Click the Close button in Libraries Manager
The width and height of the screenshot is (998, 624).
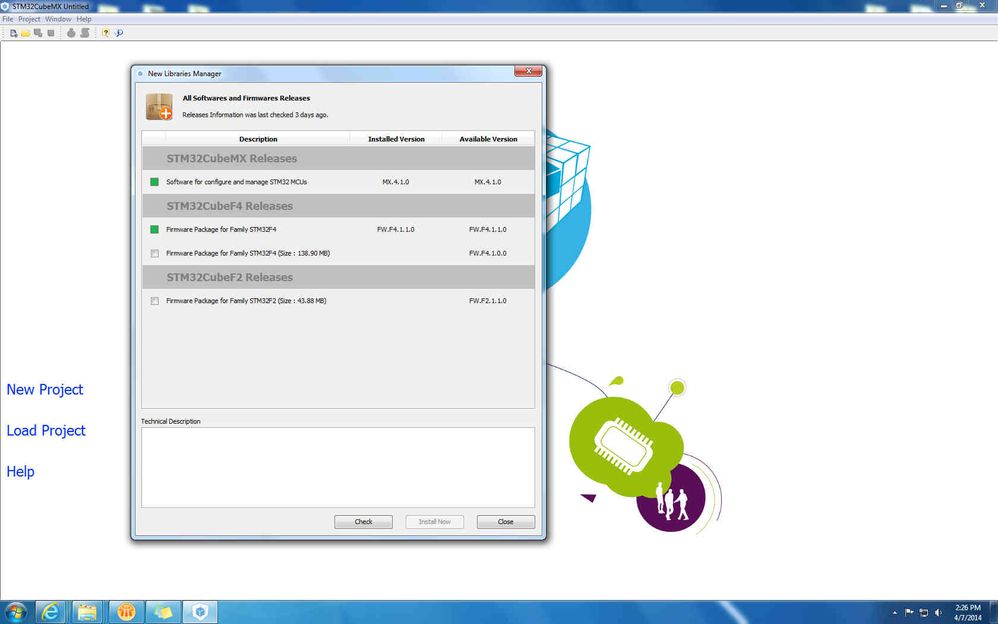pos(506,521)
